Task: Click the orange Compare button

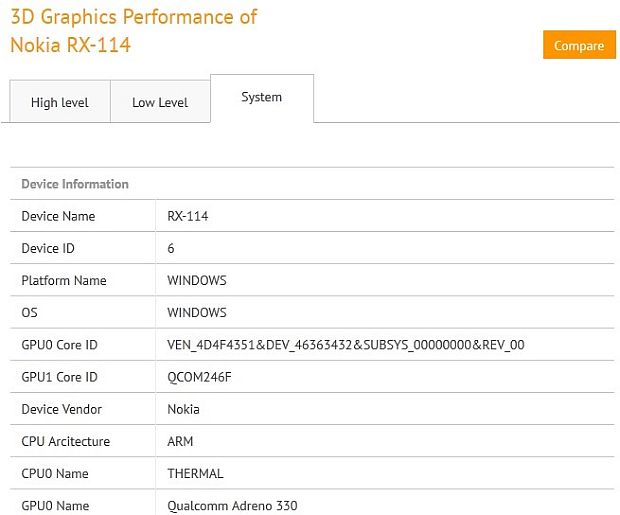Action: pos(579,45)
